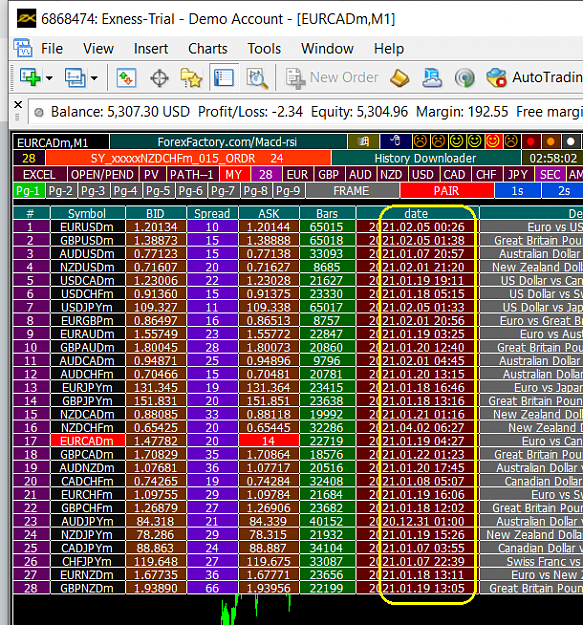Click the PV button
This screenshot has height=625, width=583.
[x=151, y=175]
